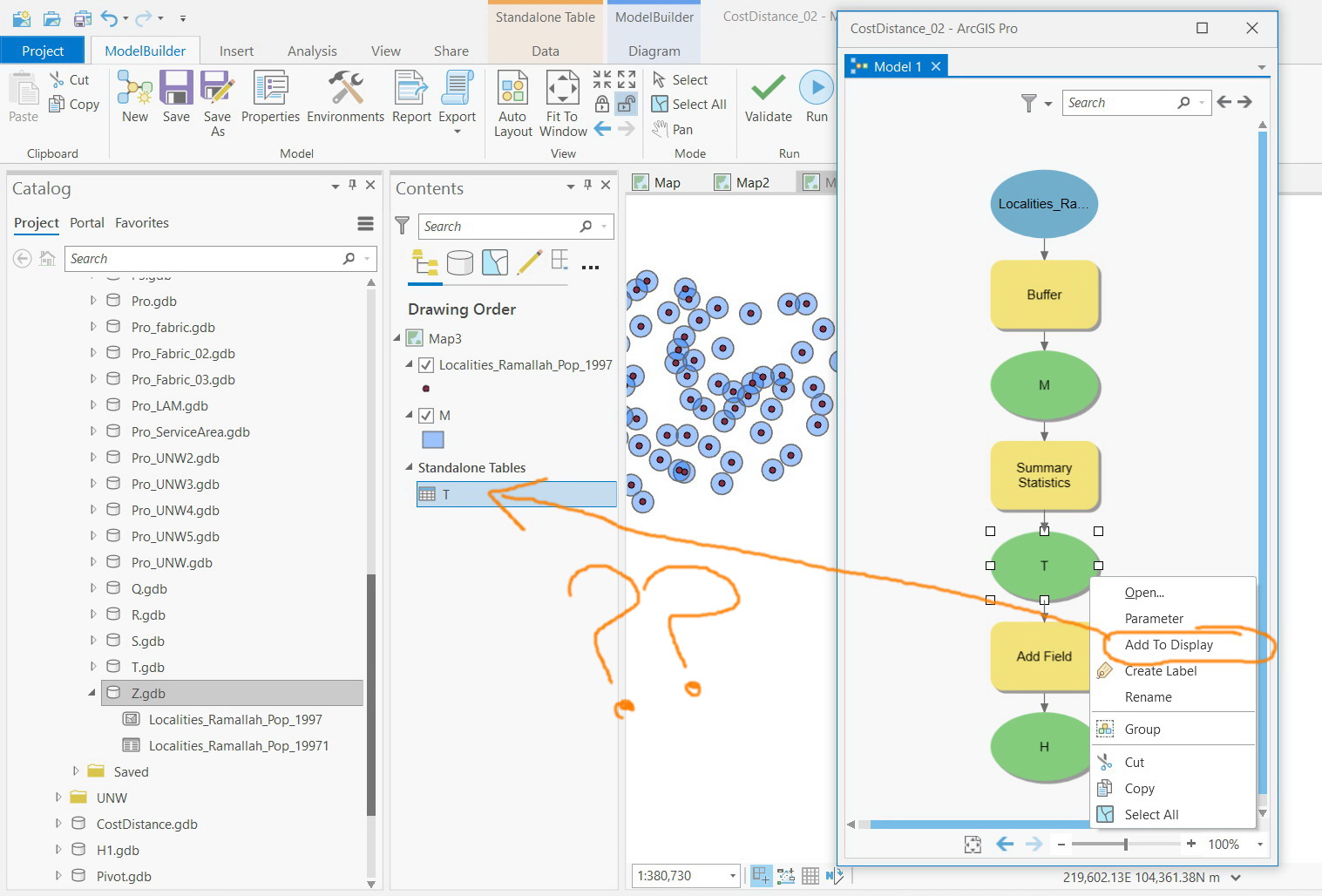The width and height of the screenshot is (1322, 896).
Task: Click the Localities_Ramallah_Pop_1997 point symbol
Action: pos(426,389)
